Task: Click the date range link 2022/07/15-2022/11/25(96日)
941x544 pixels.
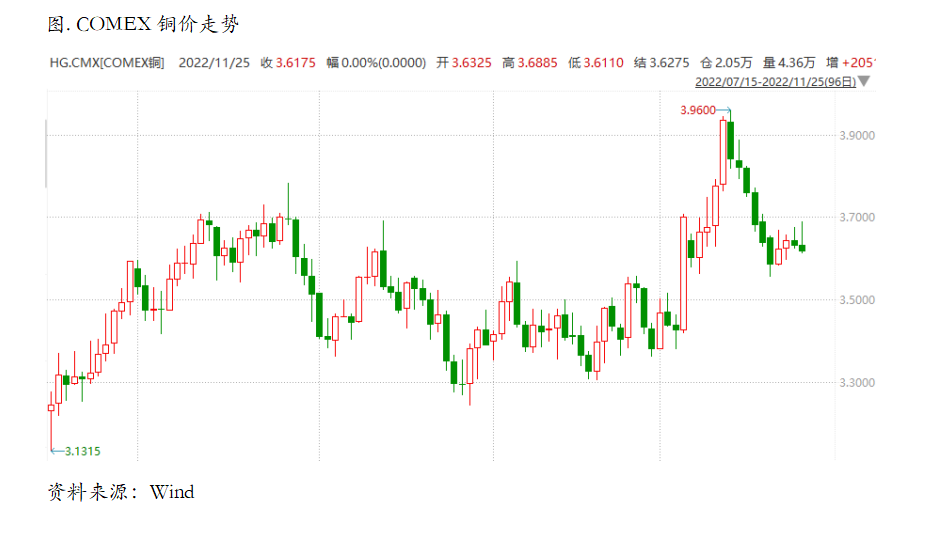Action: point(775,82)
